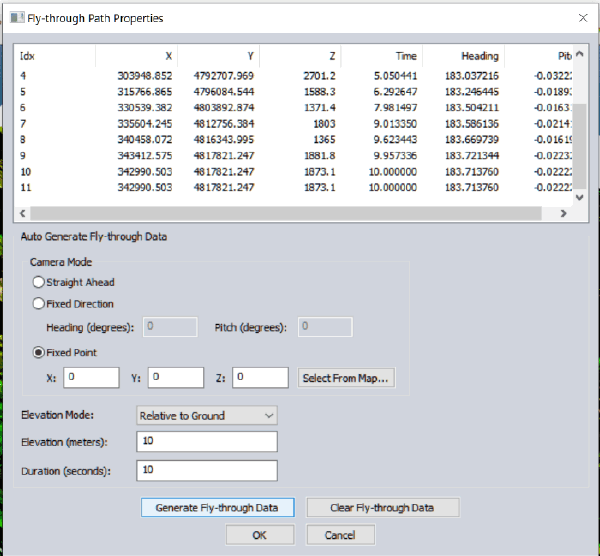Select the Fixed Direction camera mode

click(x=39, y=304)
